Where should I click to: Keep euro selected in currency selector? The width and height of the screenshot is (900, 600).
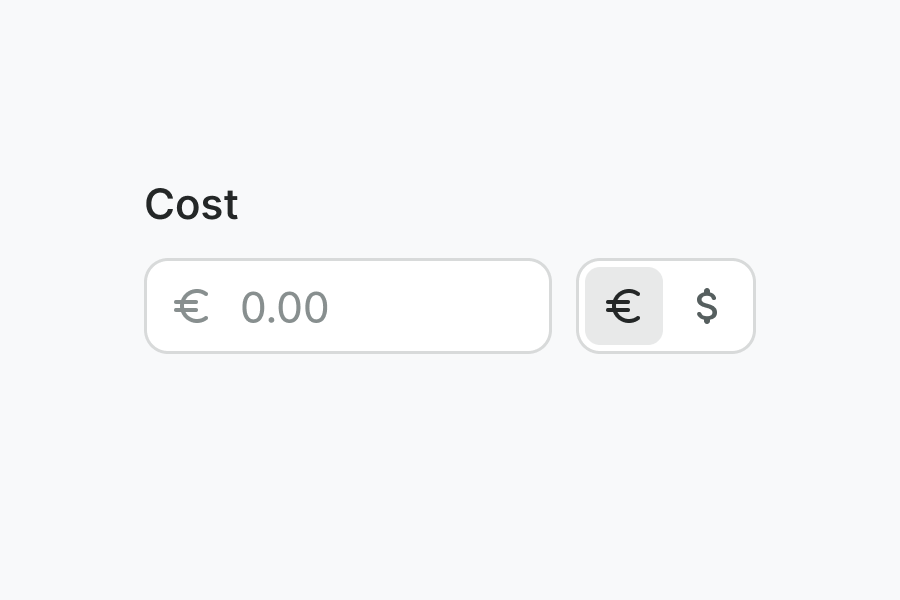(624, 306)
